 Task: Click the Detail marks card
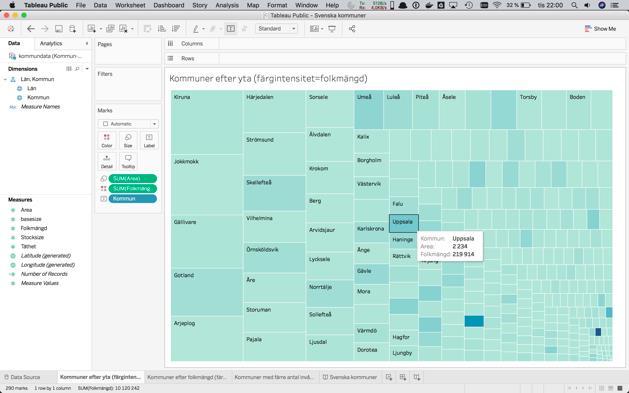pos(107,161)
